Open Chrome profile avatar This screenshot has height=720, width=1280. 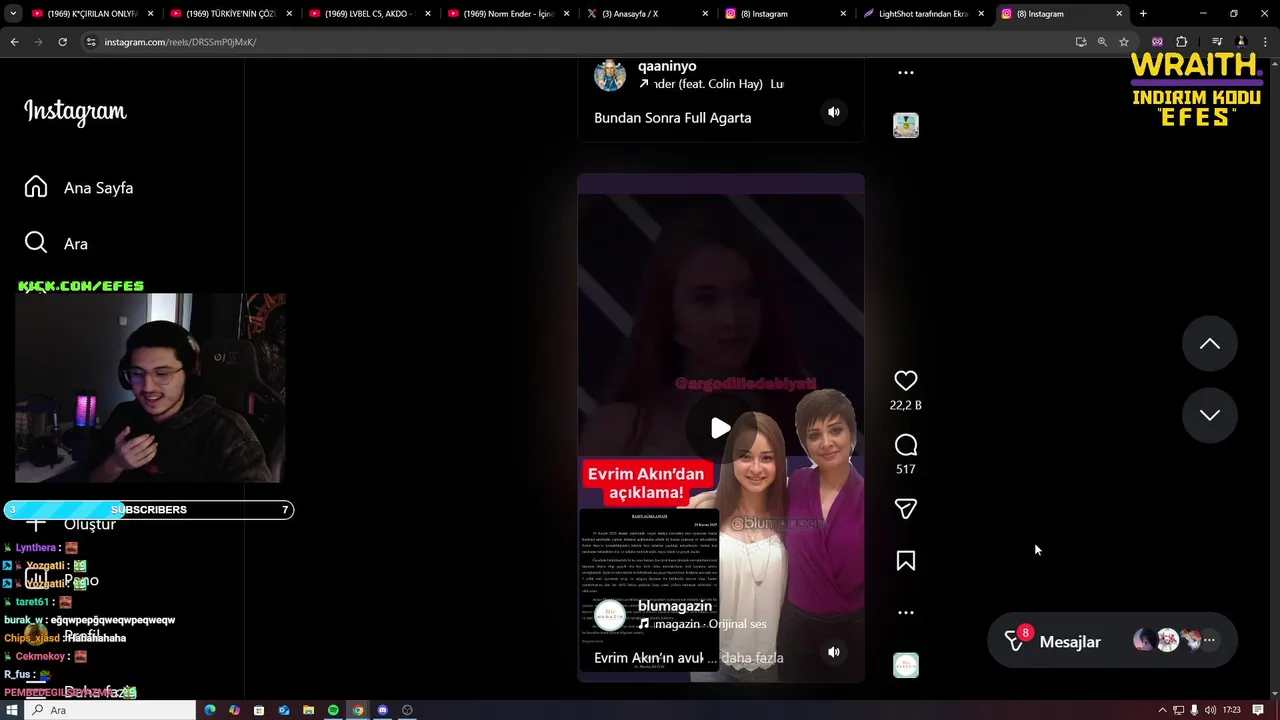click(x=1241, y=42)
